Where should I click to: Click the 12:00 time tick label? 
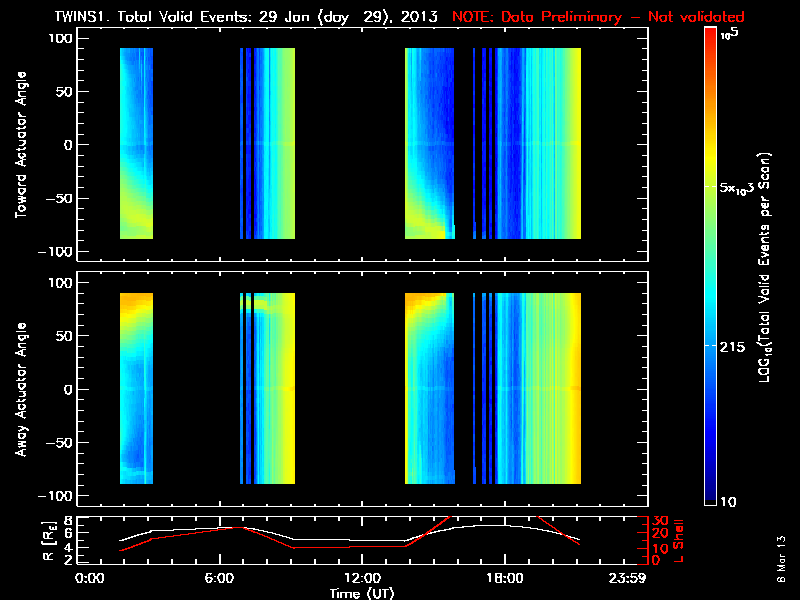tap(361, 578)
